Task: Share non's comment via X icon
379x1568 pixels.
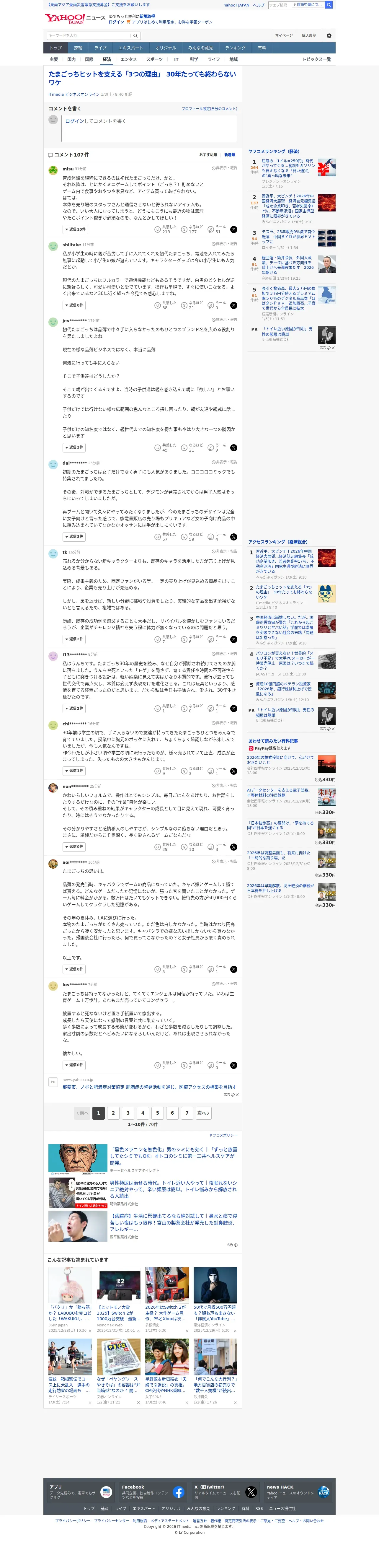Action: click(x=233, y=847)
